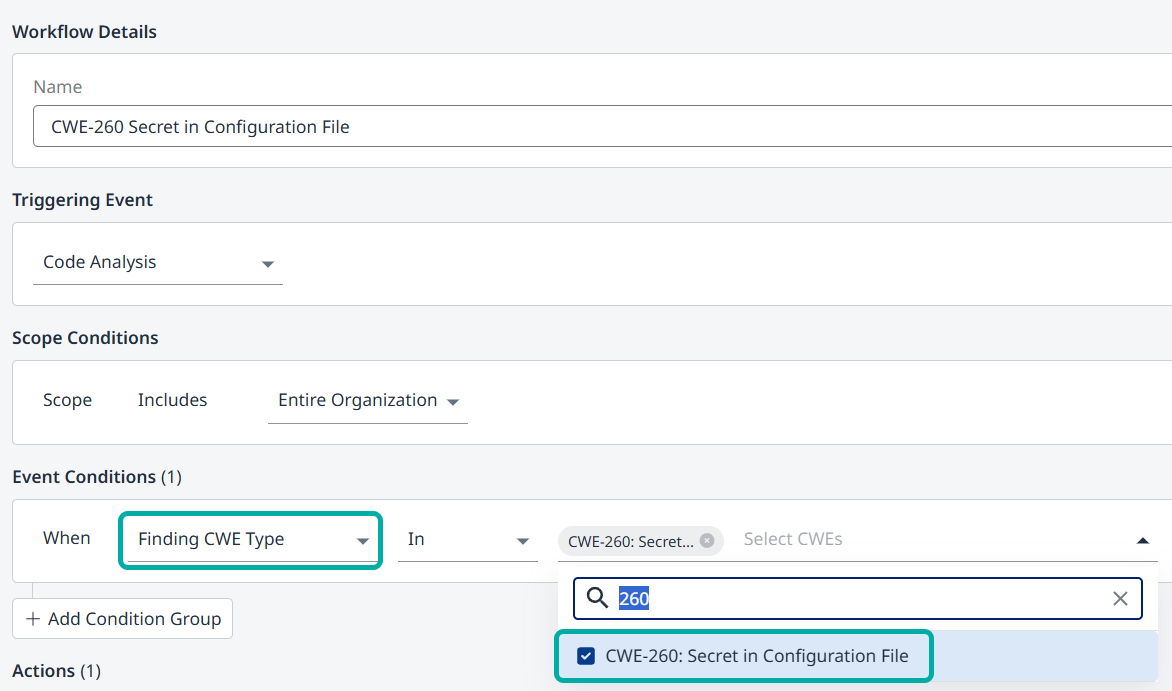Click into the workflow Name text field
Viewport: 1172px width, 691px height.
click(600, 127)
